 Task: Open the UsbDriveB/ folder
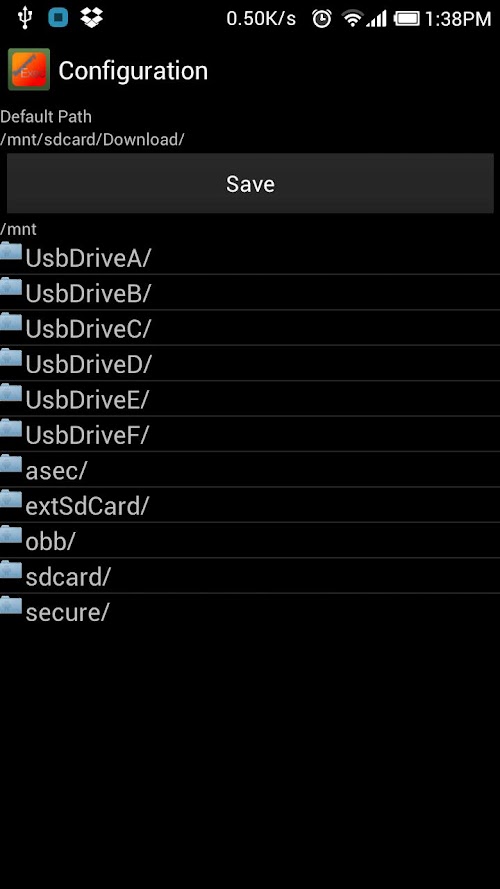tap(250, 293)
